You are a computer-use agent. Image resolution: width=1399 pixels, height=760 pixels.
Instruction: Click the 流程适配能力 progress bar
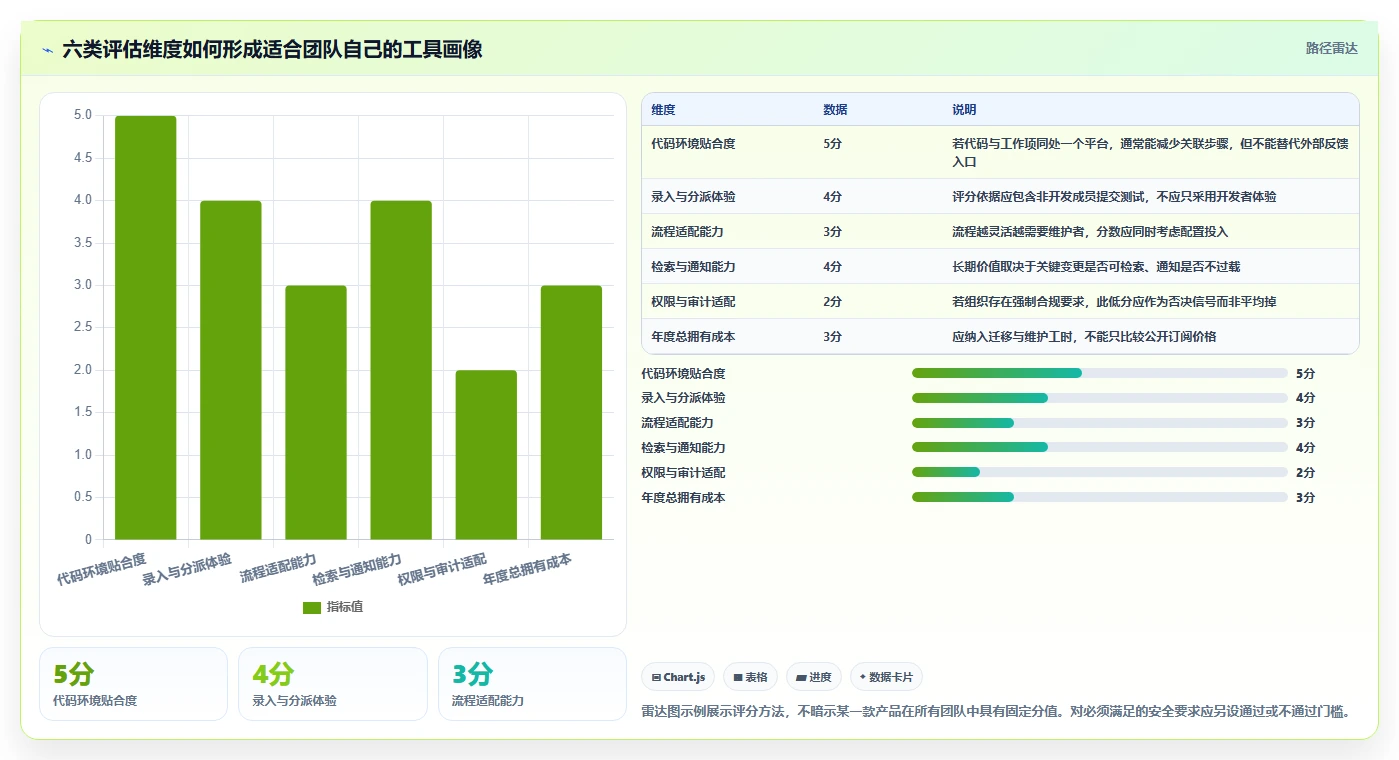point(1099,423)
